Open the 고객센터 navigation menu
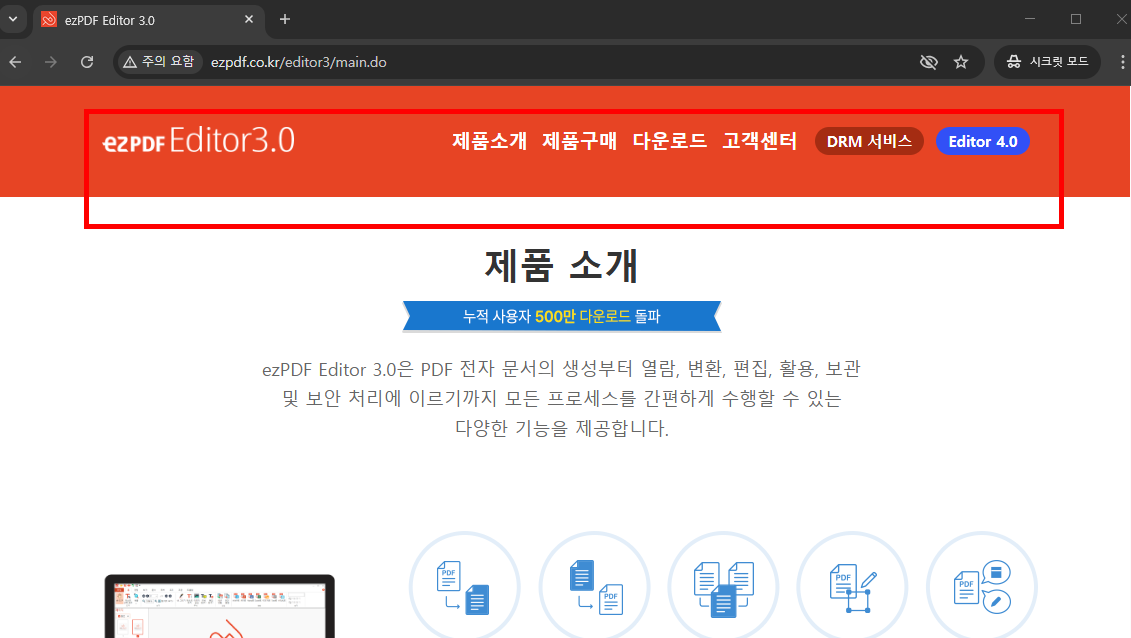The image size is (1131, 638). click(x=759, y=141)
